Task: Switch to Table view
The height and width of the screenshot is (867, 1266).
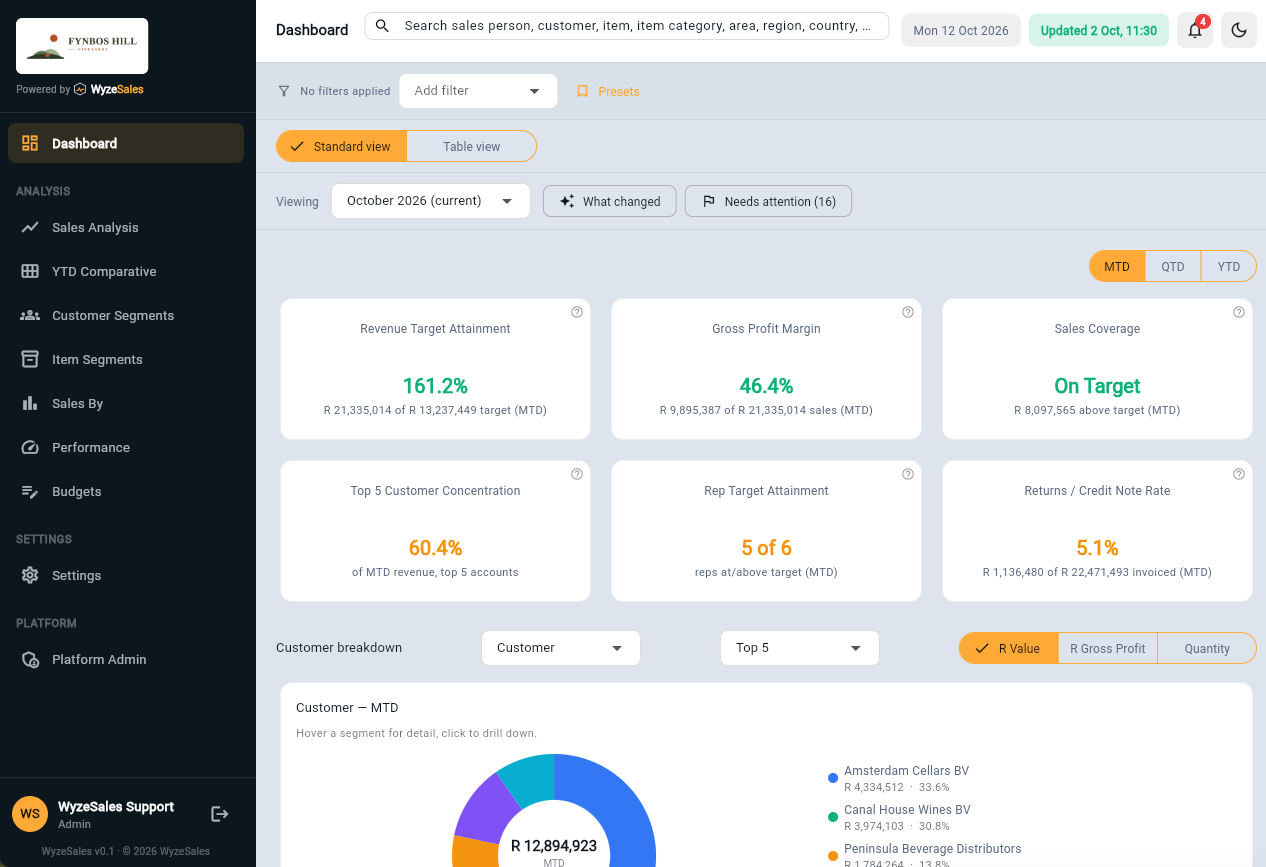Action: (x=472, y=146)
